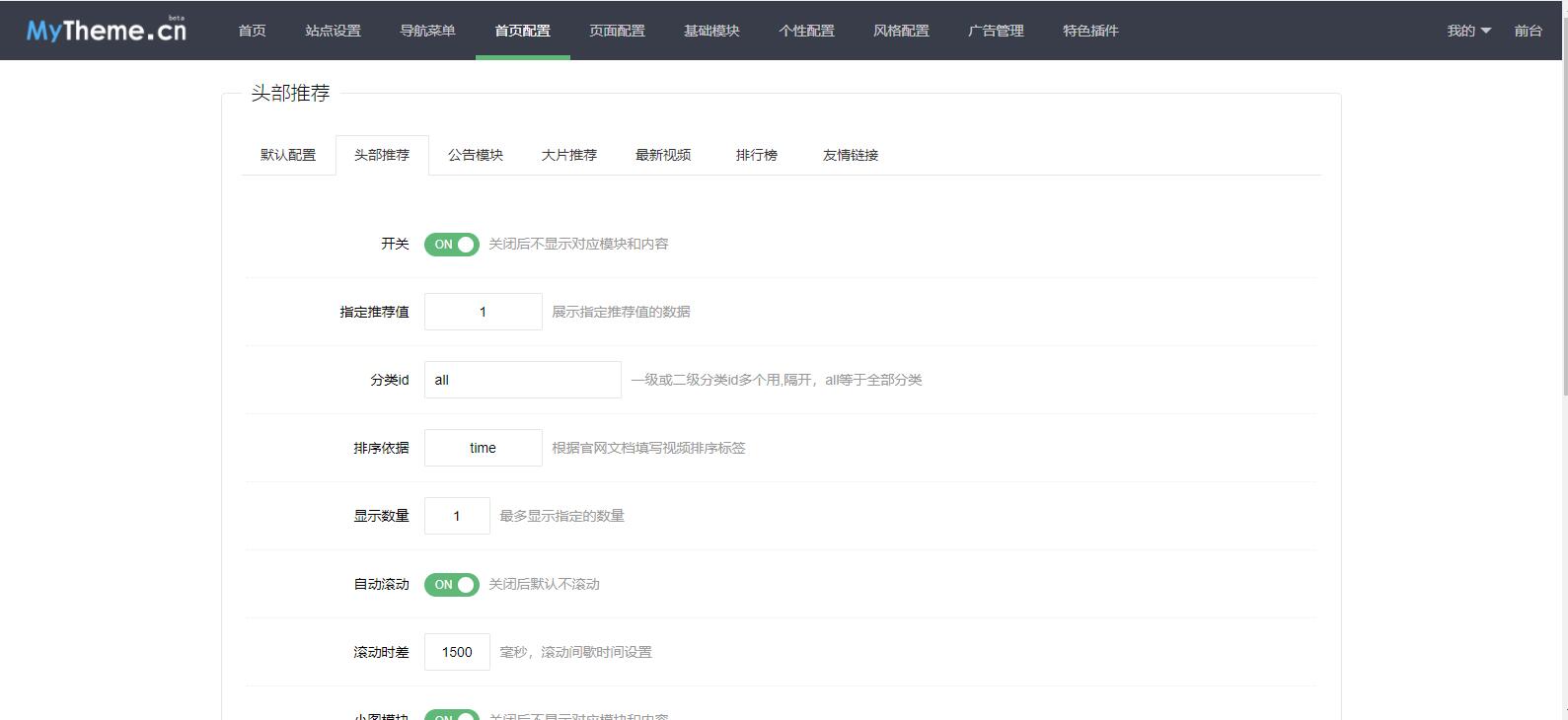Go to 页面配置 in navigation
1568x720 pixels.
click(617, 31)
